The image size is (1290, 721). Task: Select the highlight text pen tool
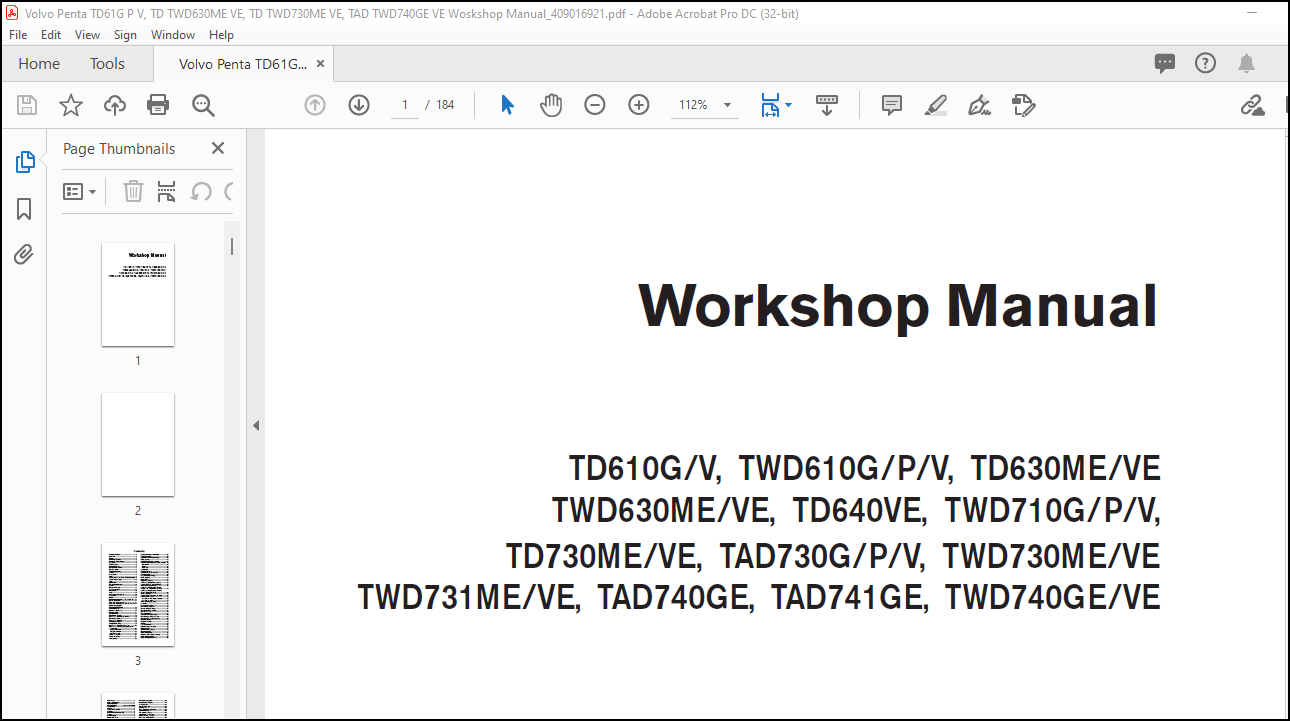pos(936,105)
